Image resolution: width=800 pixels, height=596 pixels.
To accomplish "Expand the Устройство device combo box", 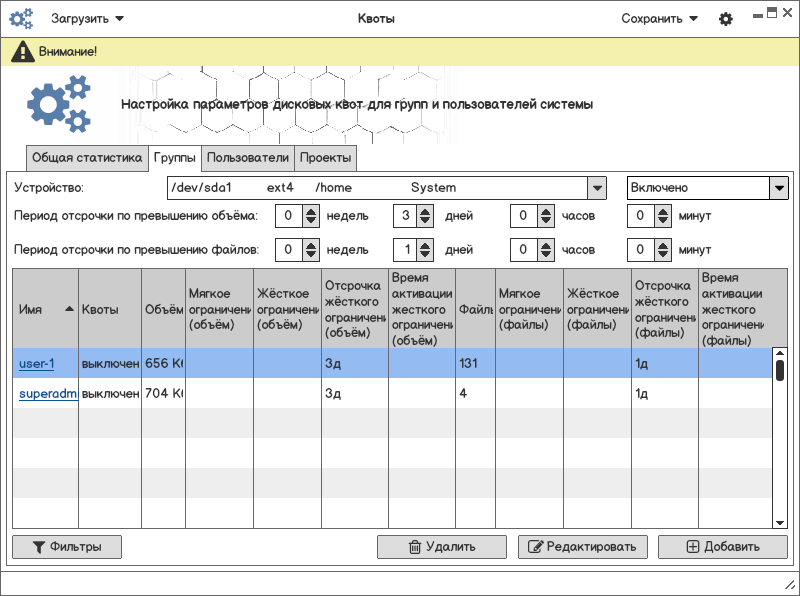I will pos(596,188).
